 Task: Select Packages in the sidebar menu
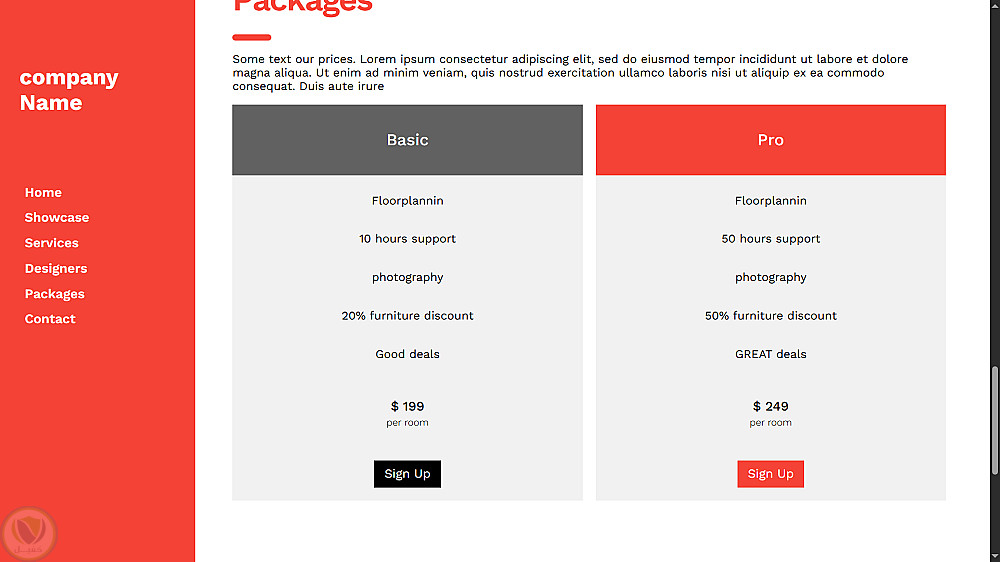(x=55, y=294)
